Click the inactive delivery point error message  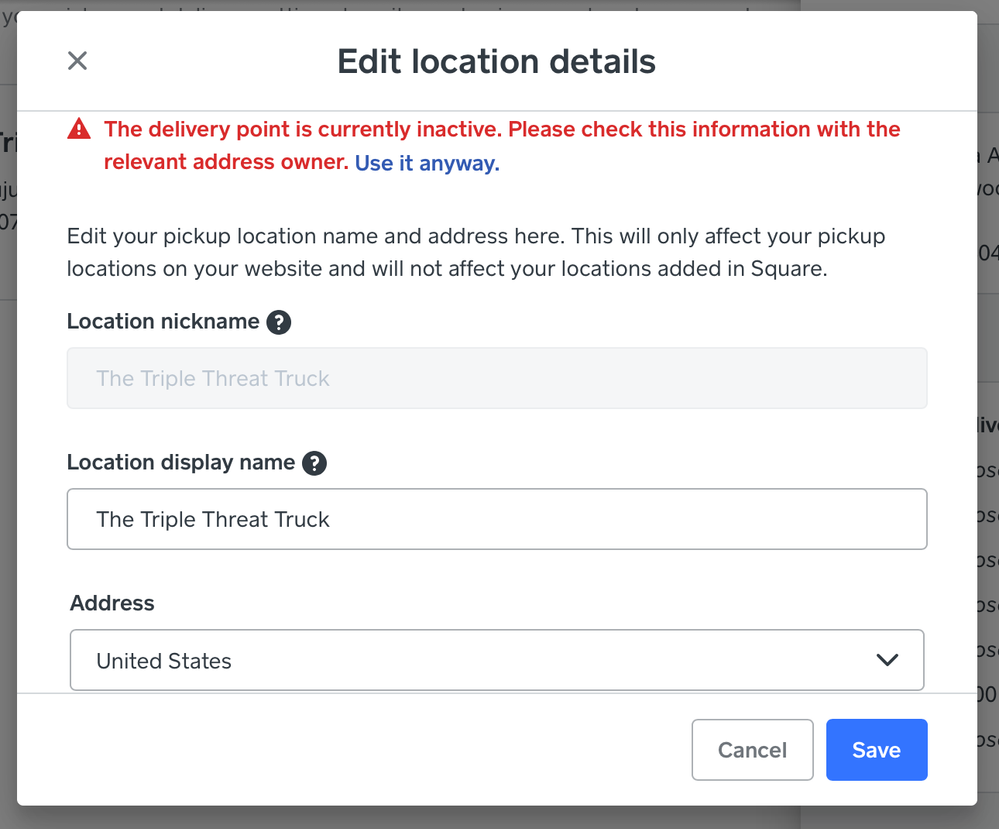(501, 130)
